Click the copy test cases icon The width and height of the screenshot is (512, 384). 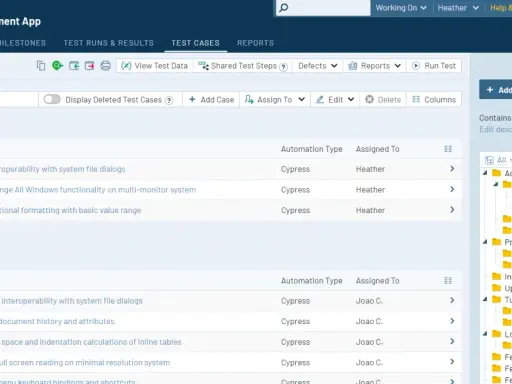(x=41, y=66)
